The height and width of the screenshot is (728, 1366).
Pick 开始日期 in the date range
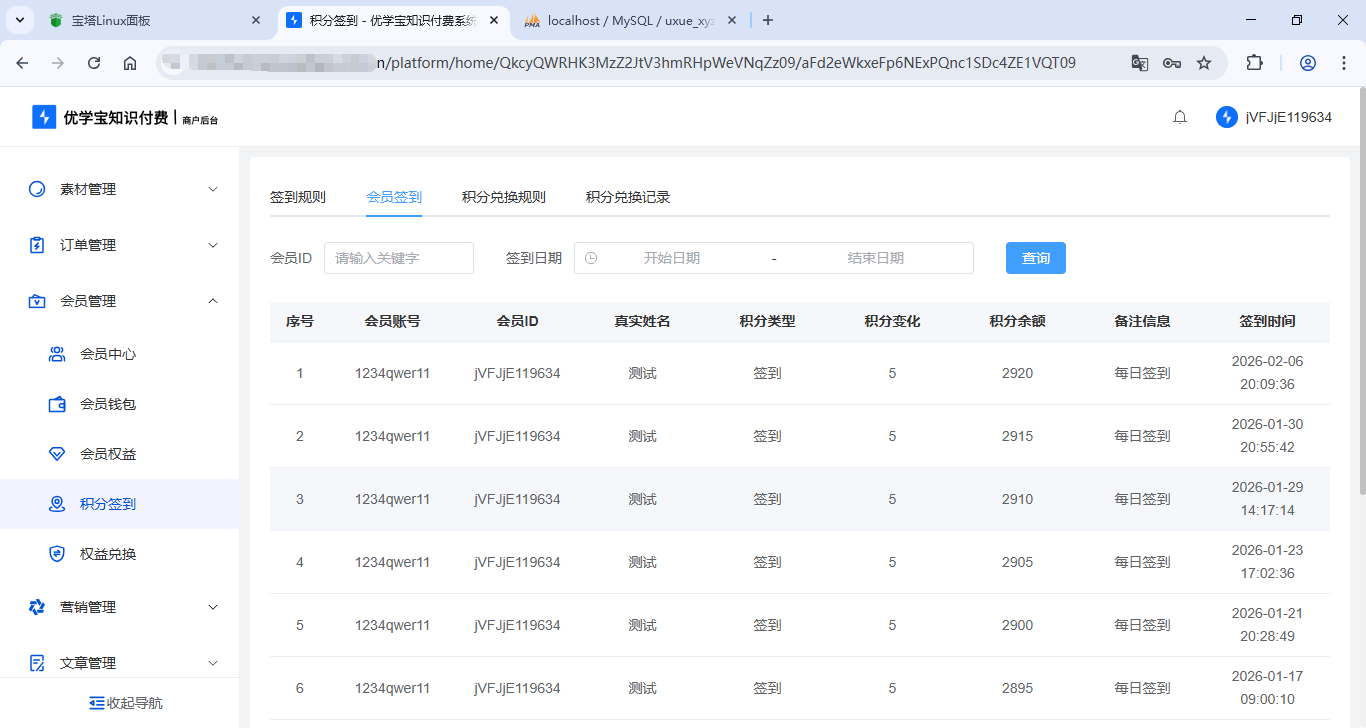pyautogui.click(x=671, y=258)
